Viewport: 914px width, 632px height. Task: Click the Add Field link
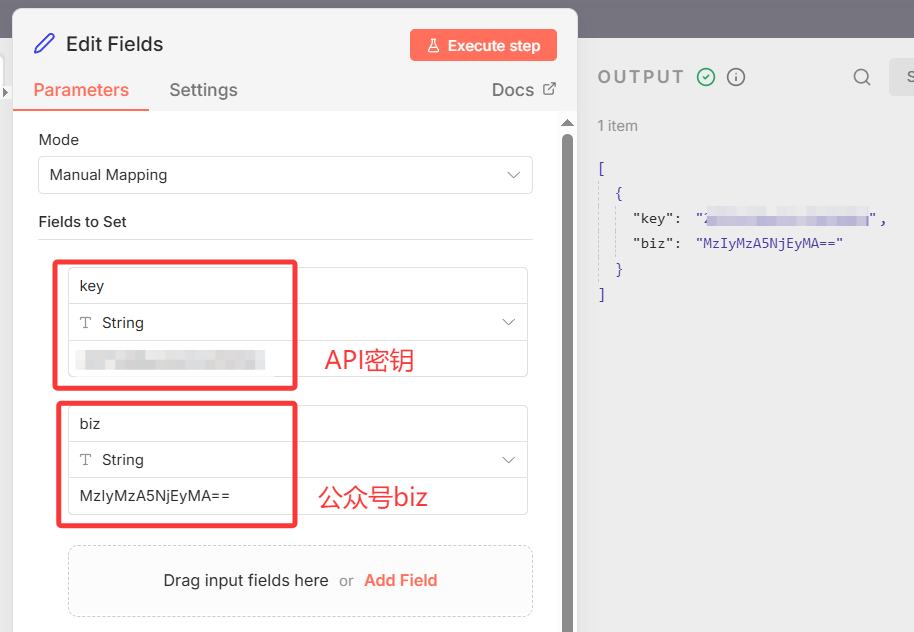(x=400, y=581)
